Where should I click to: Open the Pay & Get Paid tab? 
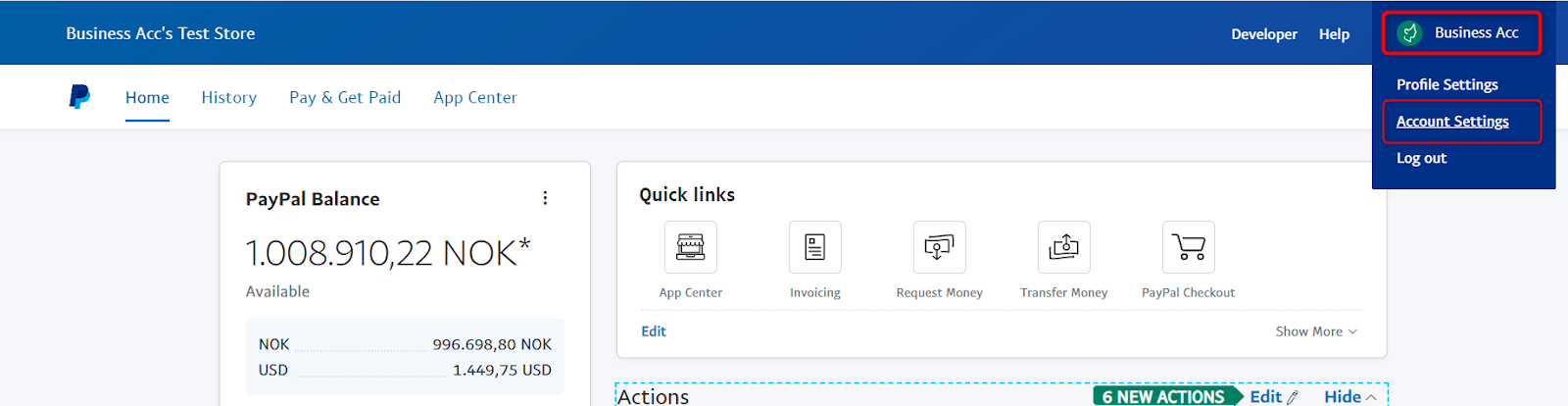pos(345,97)
